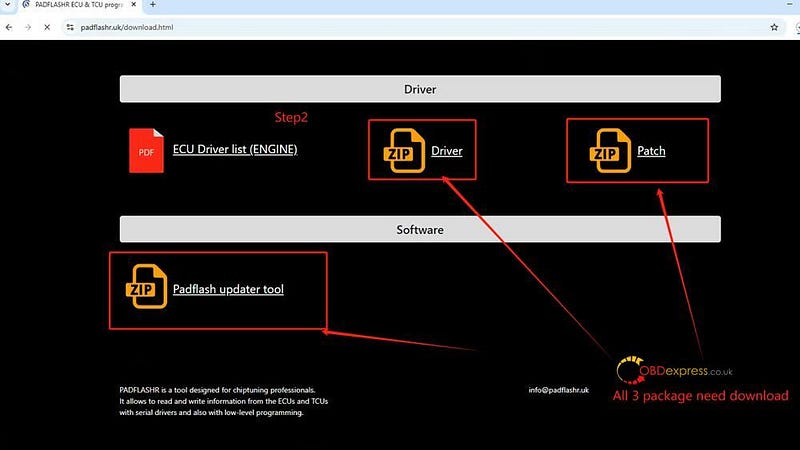Screen dimensions: 800x450
Task: Click the browser forward arrow
Action: click(28, 27)
